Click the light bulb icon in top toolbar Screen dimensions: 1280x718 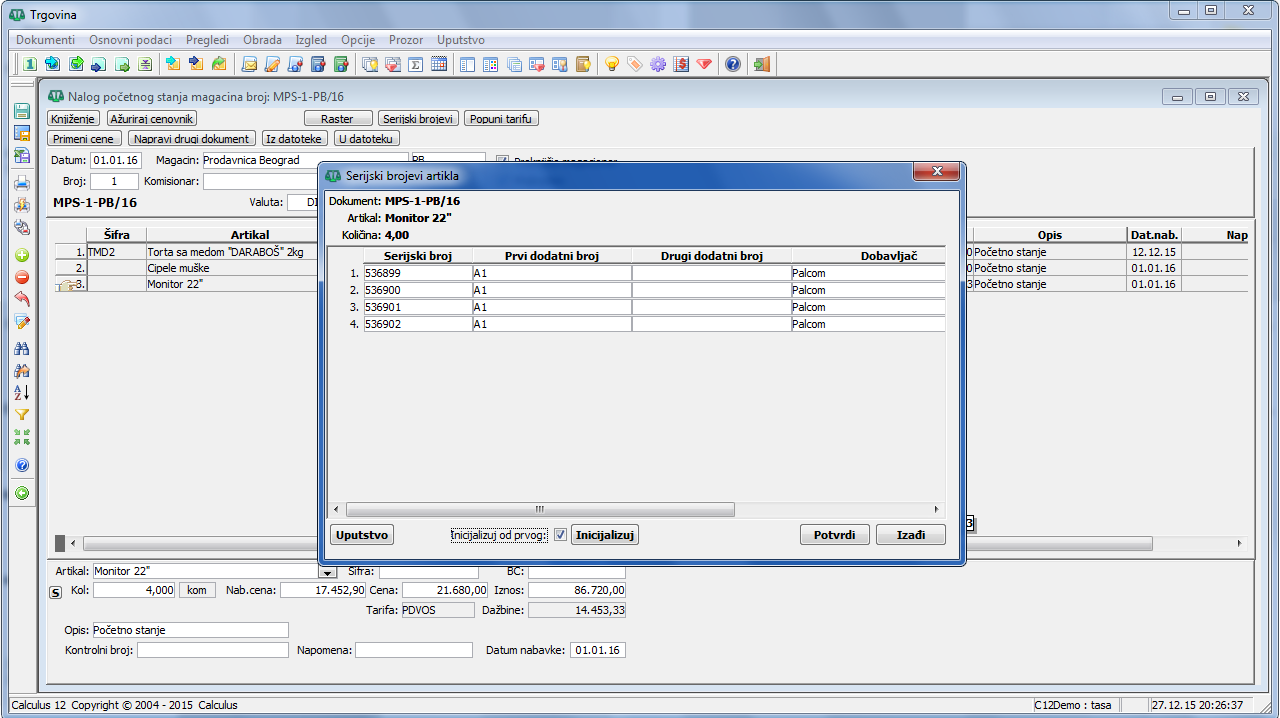(x=612, y=64)
